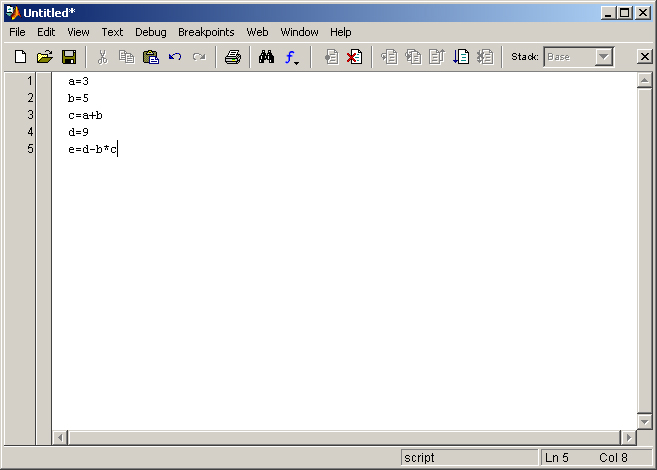Close the document with toolbar X button

coord(644,57)
